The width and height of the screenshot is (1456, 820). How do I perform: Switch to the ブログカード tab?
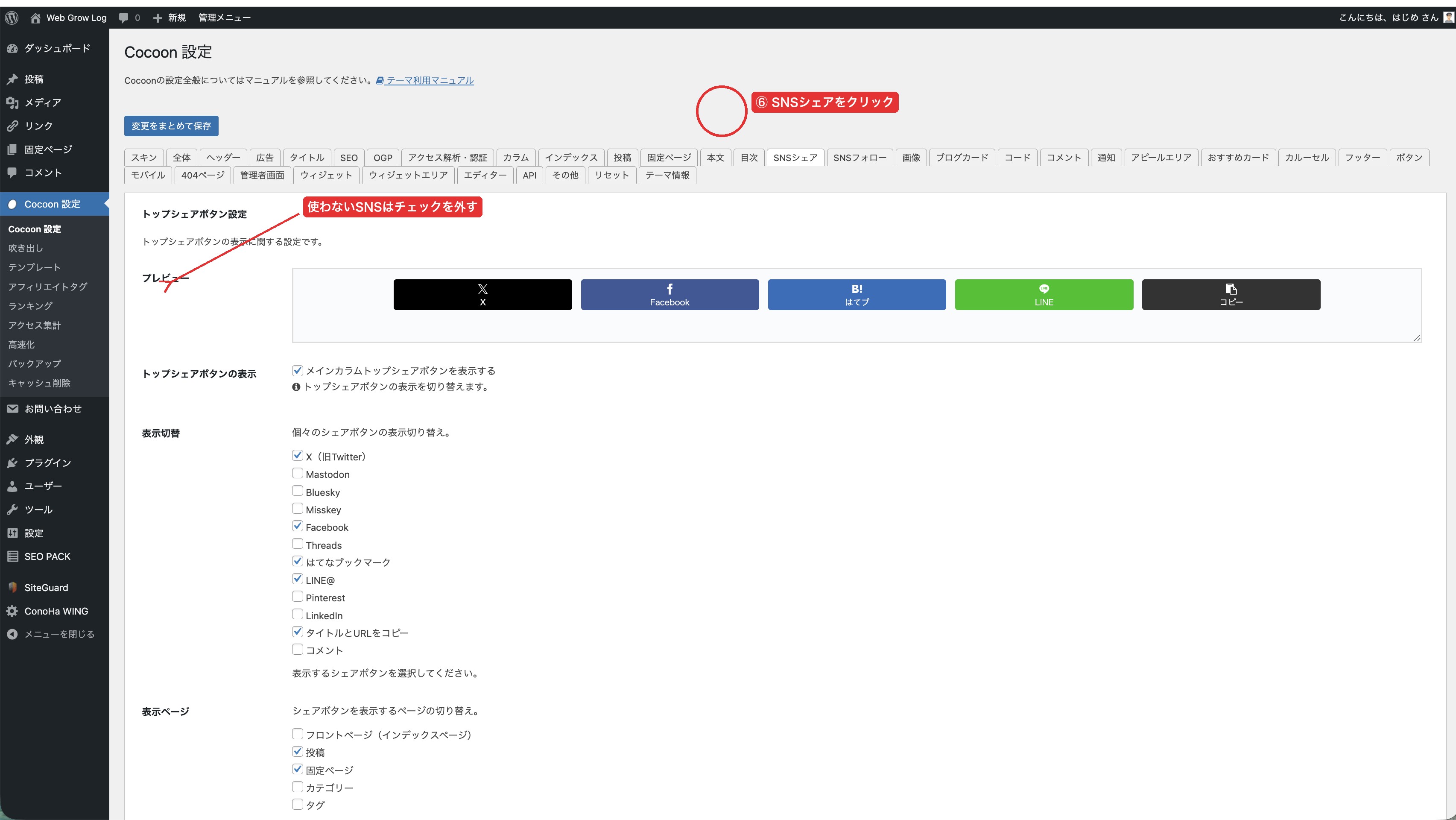pyautogui.click(x=962, y=158)
